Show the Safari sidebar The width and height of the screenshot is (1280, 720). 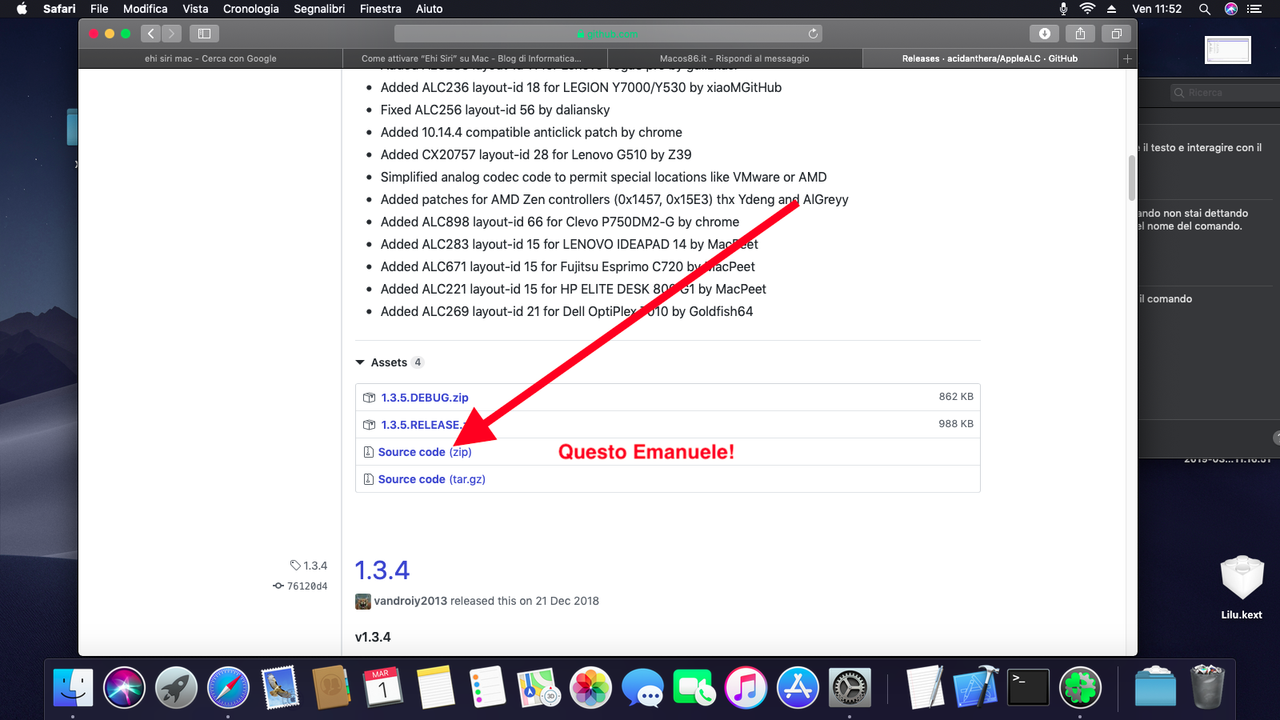click(204, 33)
